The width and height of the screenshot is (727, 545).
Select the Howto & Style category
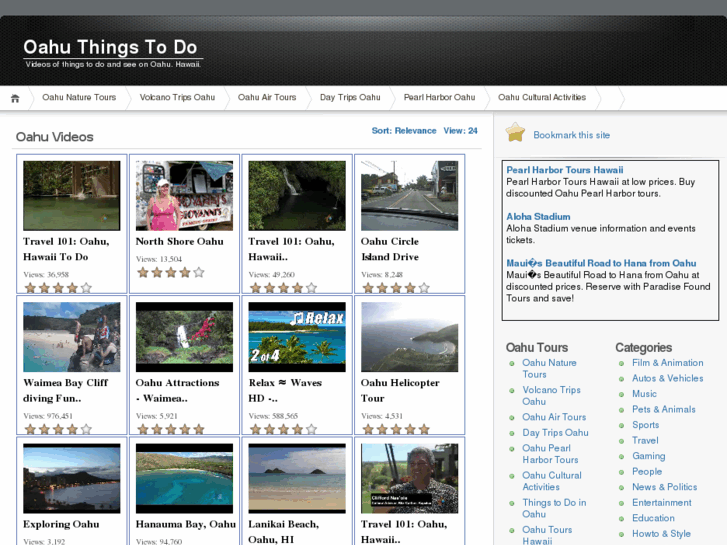pyautogui.click(x=661, y=534)
